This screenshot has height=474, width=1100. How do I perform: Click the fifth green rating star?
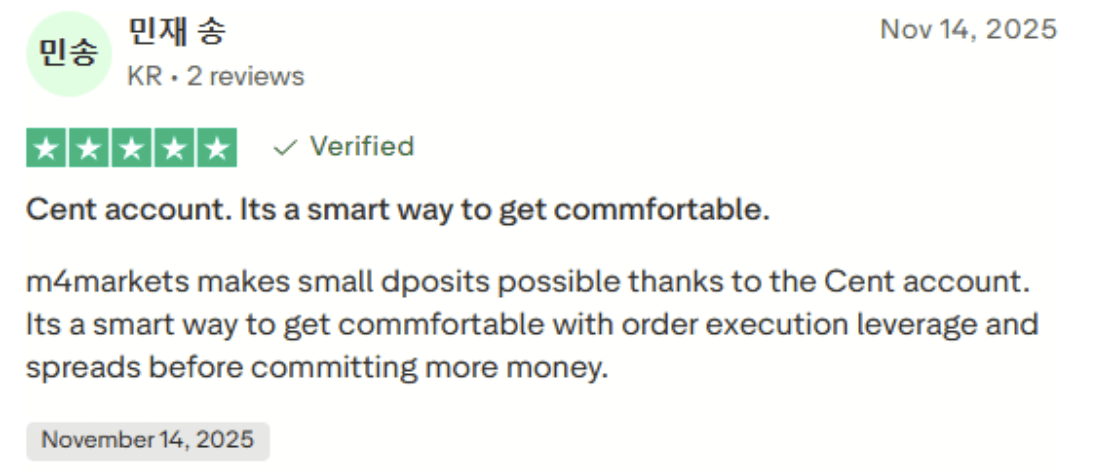tap(216, 148)
